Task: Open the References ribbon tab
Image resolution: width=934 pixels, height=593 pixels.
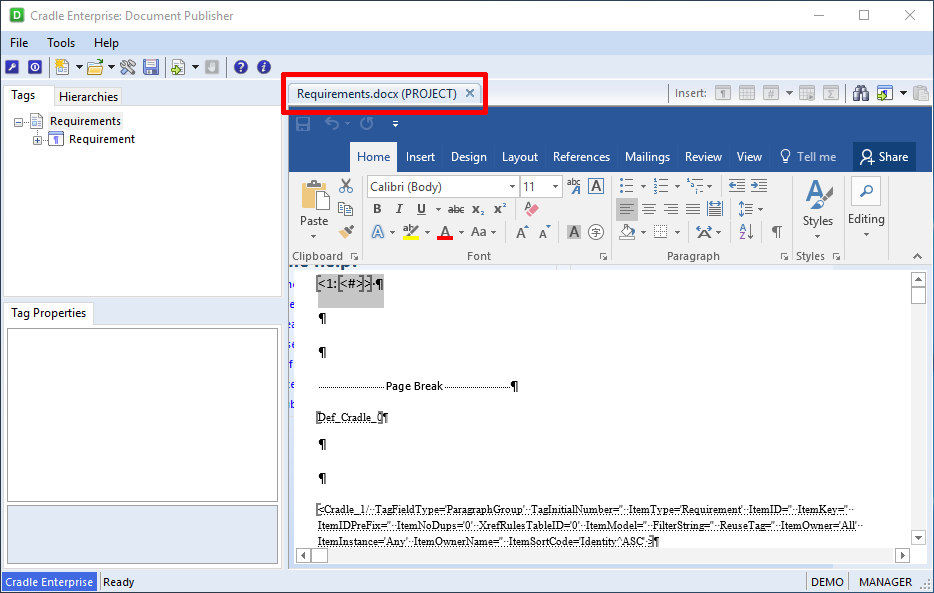Action: point(581,157)
